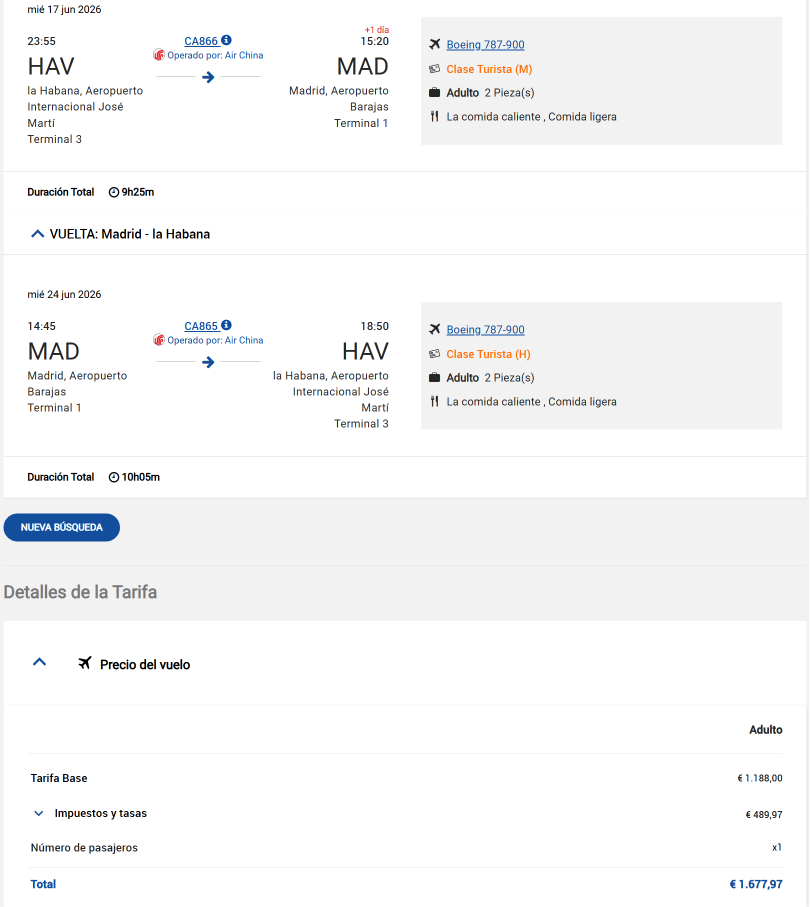Image resolution: width=810 pixels, height=907 pixels.
Task: Click cutlery icon in return flight meal row
Action: [x=435, y=401]
